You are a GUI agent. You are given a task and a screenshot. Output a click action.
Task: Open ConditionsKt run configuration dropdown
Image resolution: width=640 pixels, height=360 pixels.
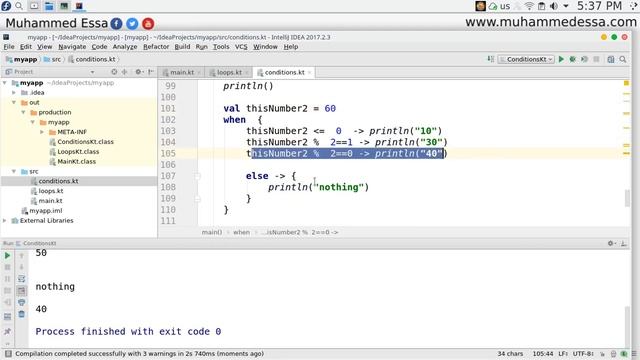526,59
